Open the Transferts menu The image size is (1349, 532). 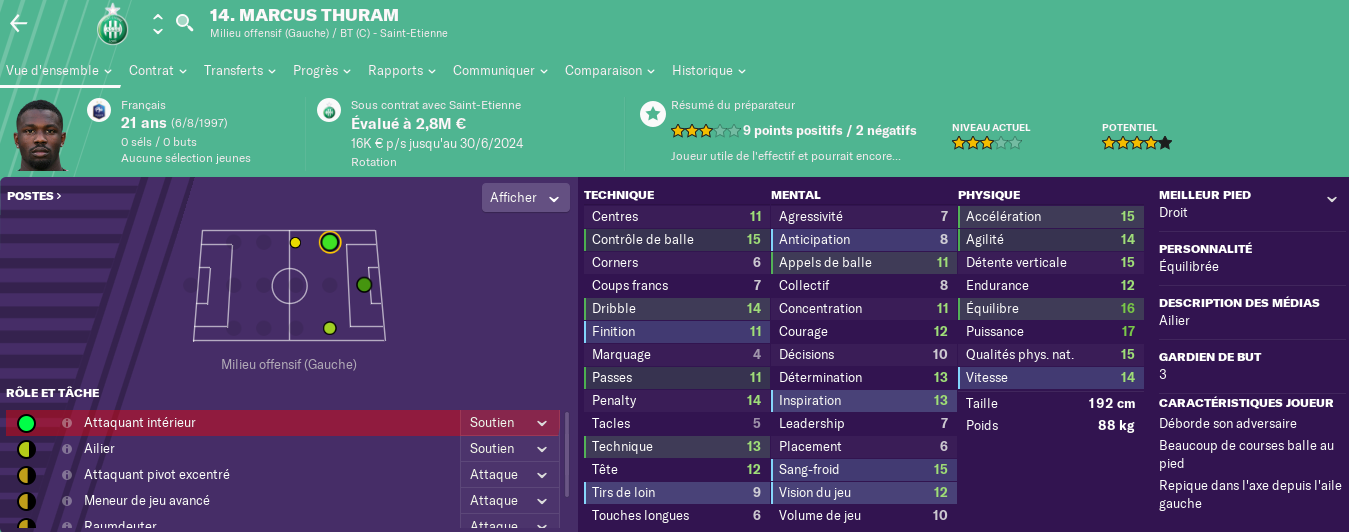click(x=240, y=71)
